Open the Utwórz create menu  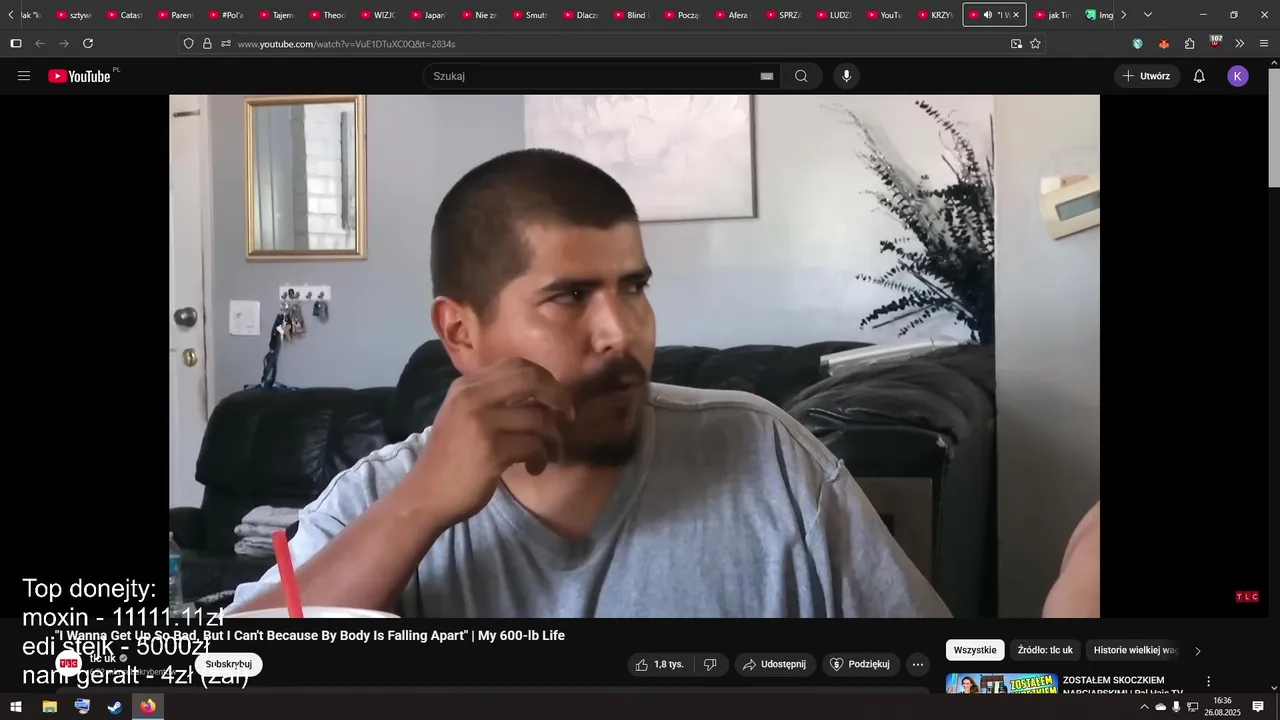[x=1147, y=76]
